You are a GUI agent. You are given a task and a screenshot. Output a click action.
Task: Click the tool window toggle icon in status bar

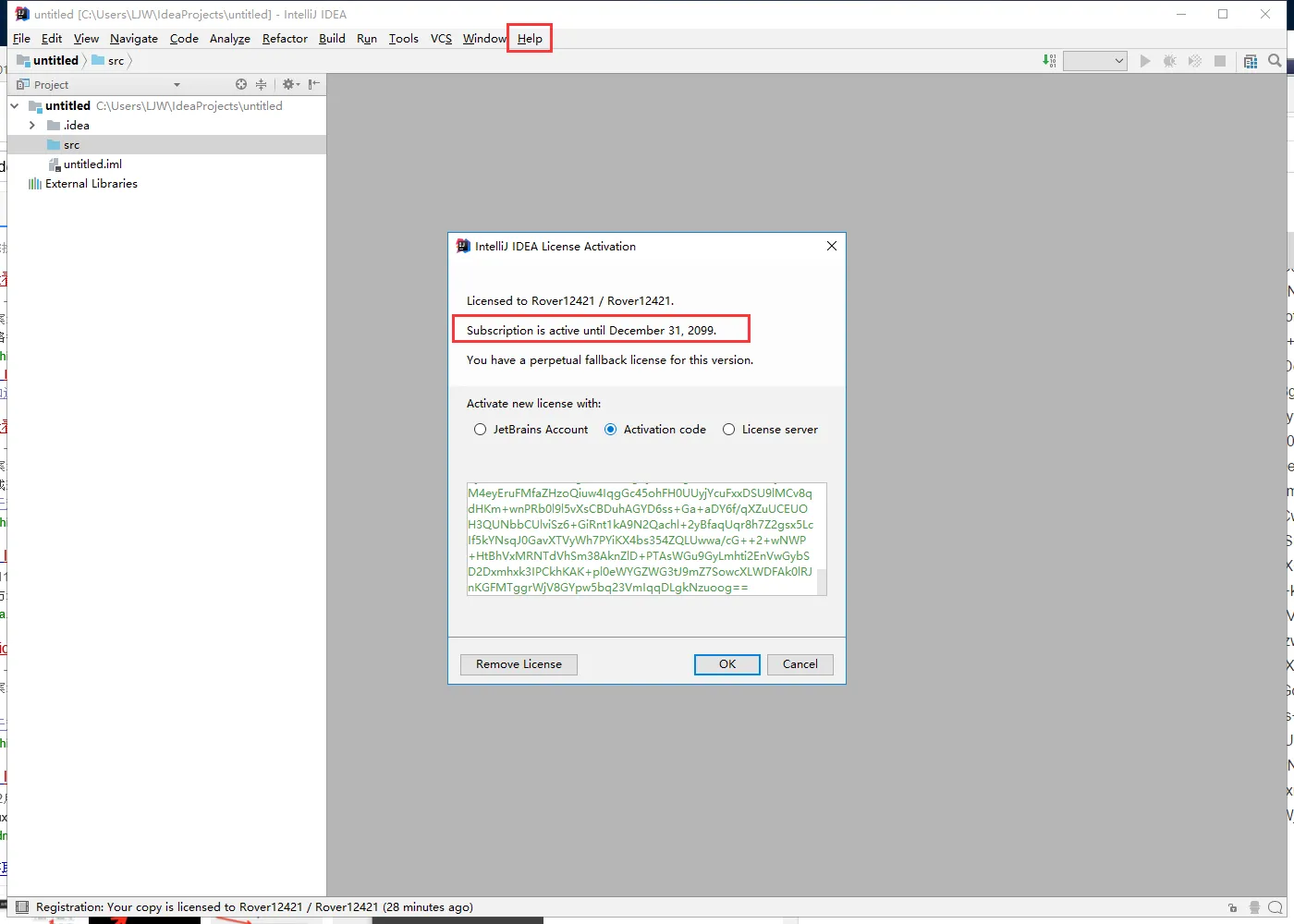click(22, 907)
